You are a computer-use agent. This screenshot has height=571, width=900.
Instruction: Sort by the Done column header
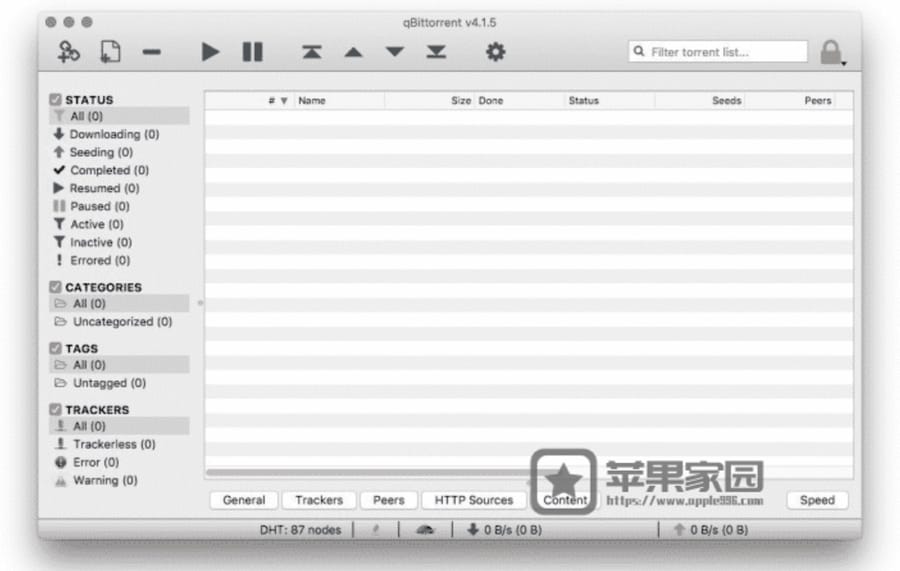click(x=519, y=100)
